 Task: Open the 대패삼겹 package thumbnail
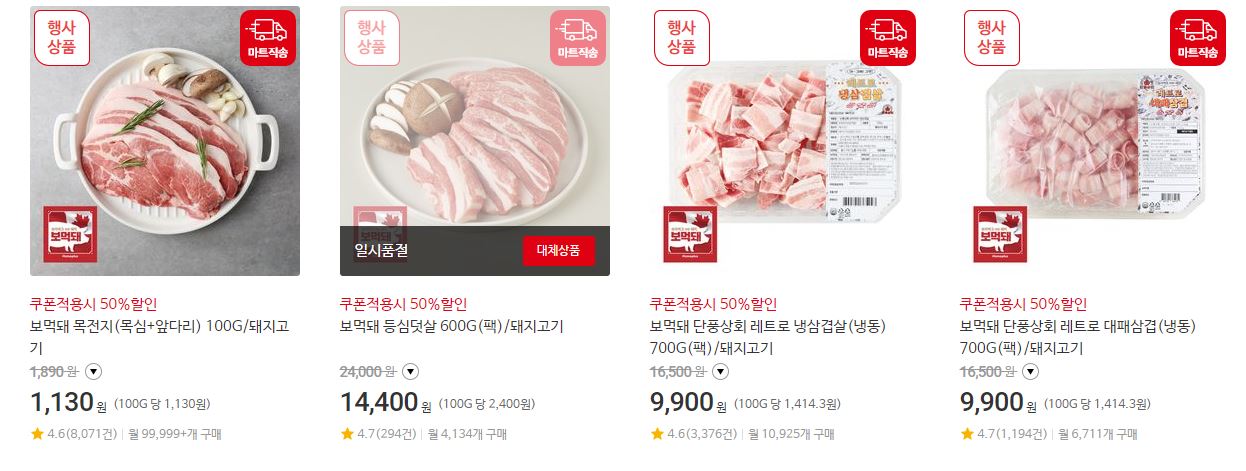[1095, 140]
